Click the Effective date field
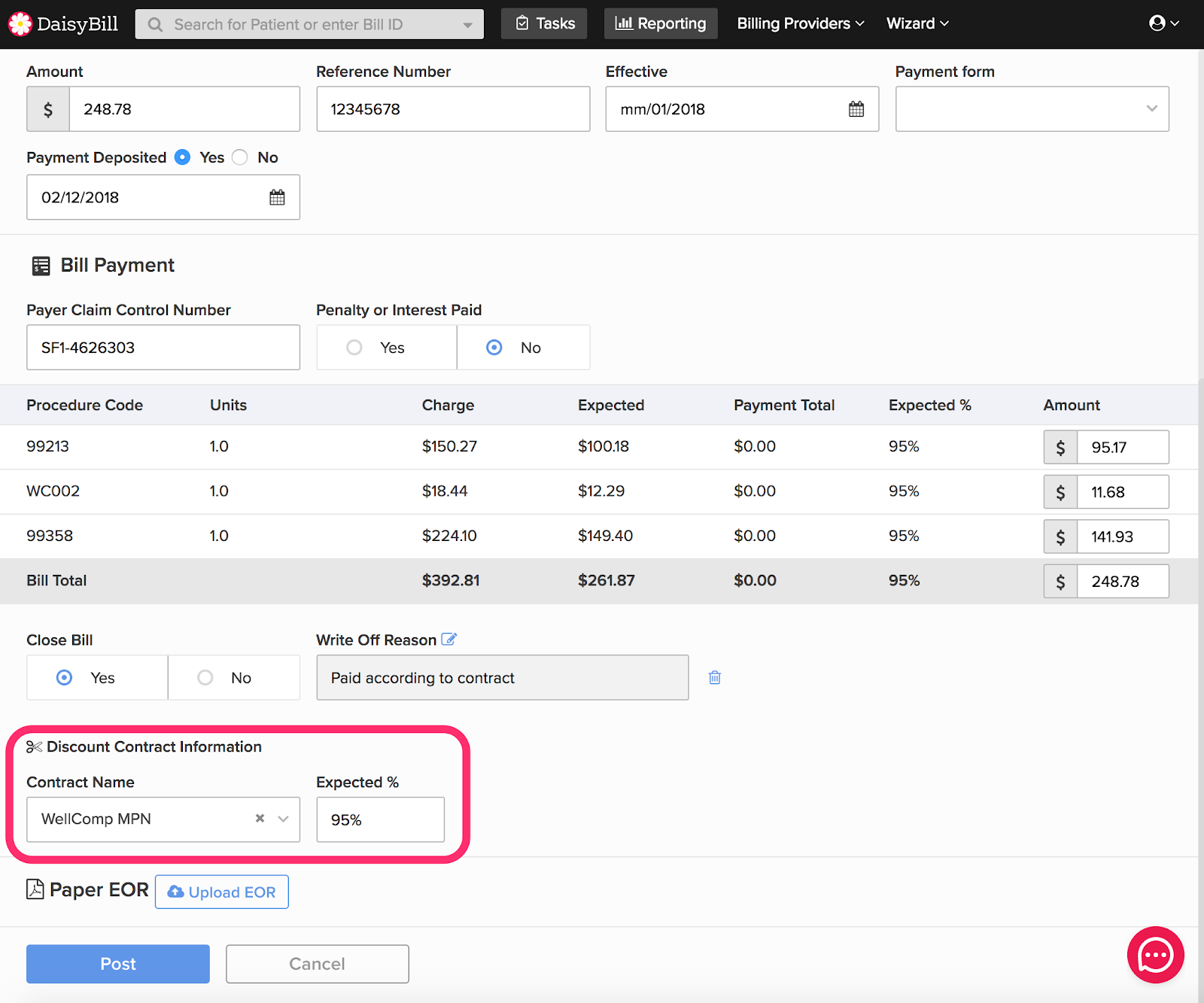Screen dimensions: 1204x1003 tap(742, 109)
